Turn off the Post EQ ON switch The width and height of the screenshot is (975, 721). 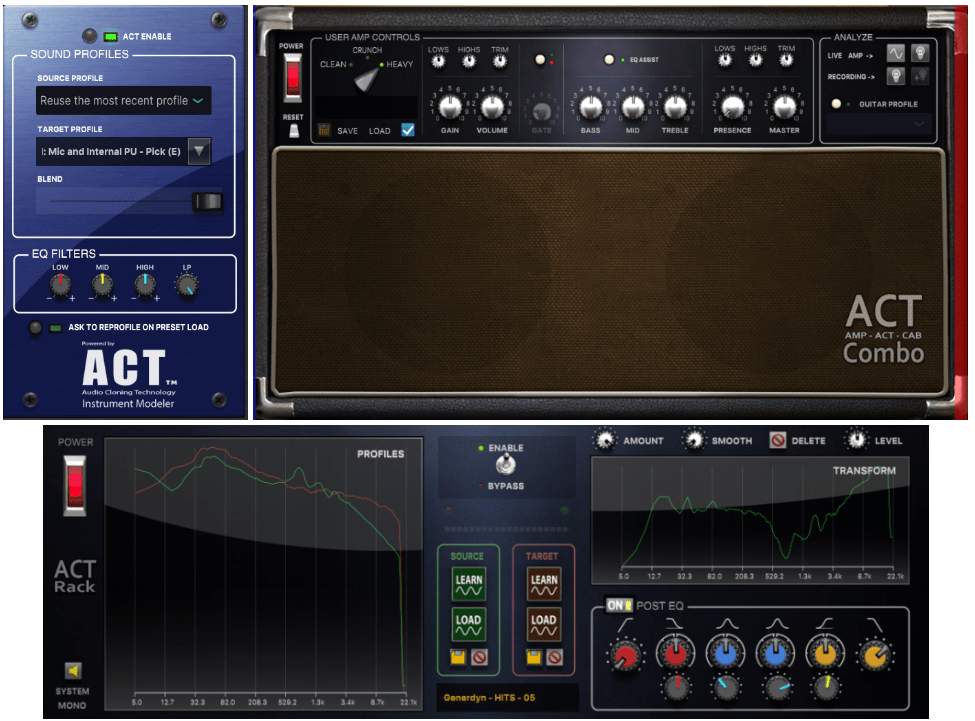pyautogui.click(x=617, y=606)
